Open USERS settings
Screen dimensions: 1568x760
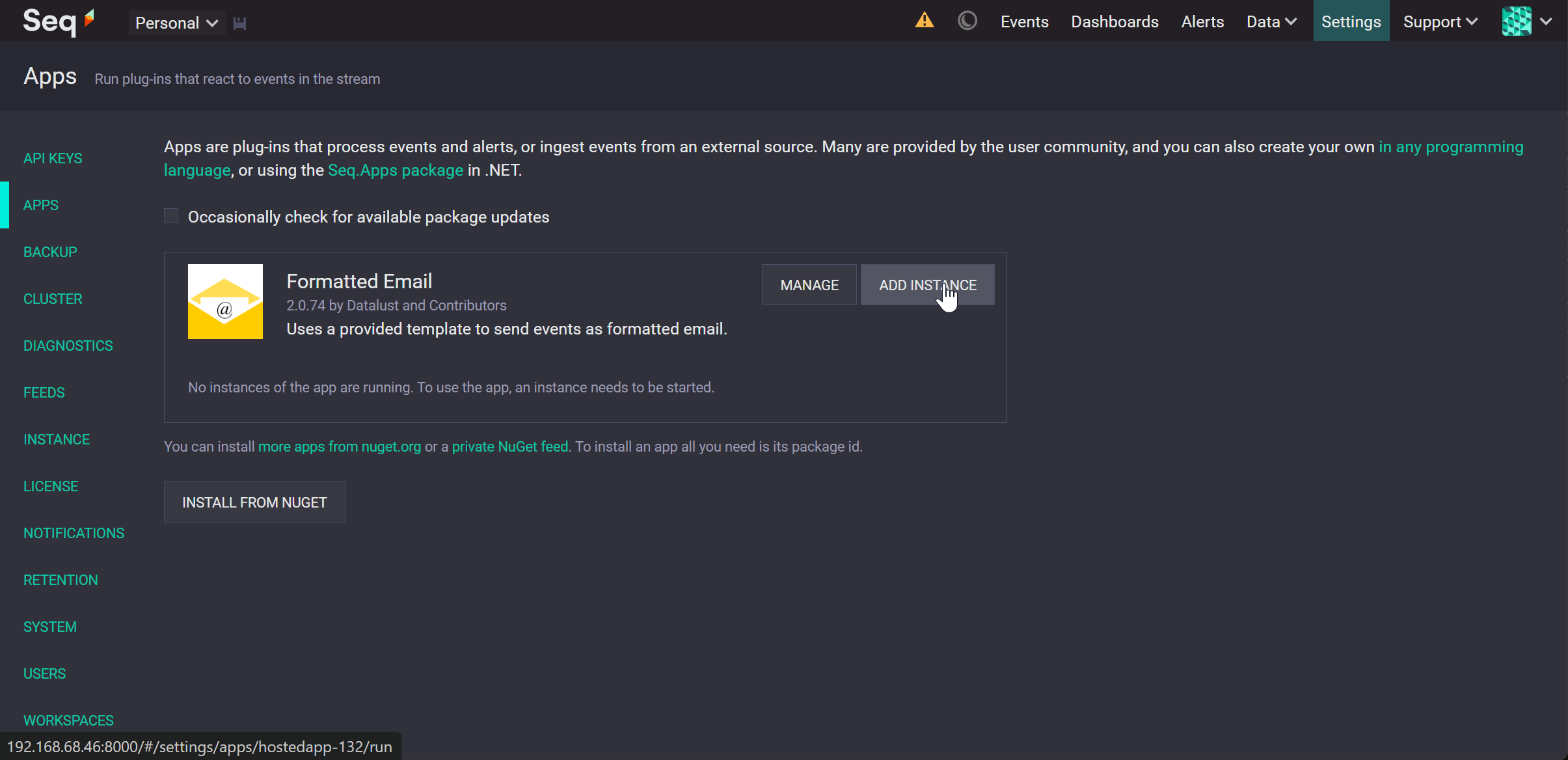[x=44, y=673]
